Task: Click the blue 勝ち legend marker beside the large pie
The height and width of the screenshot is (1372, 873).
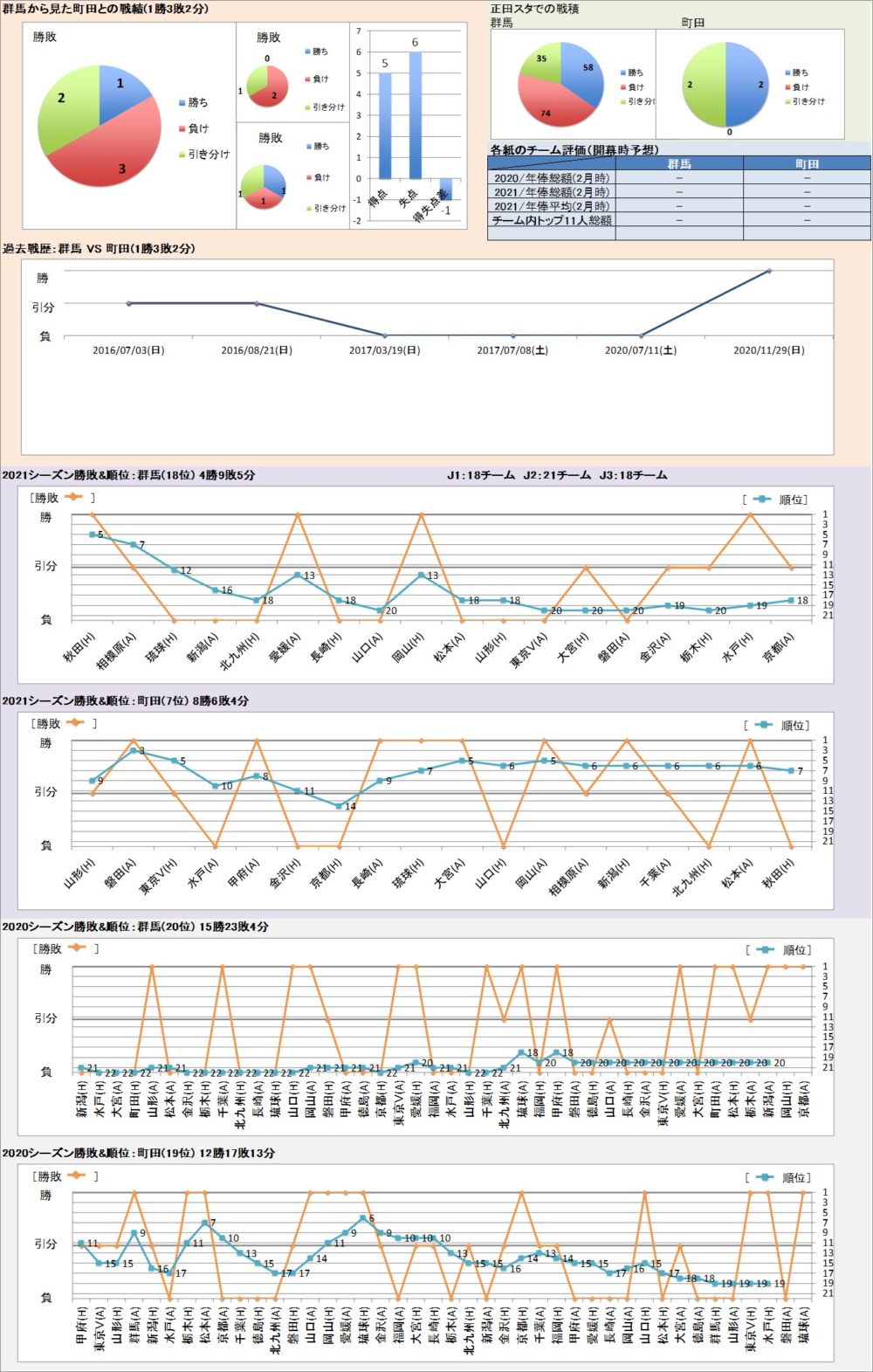Action: (182, 102)
